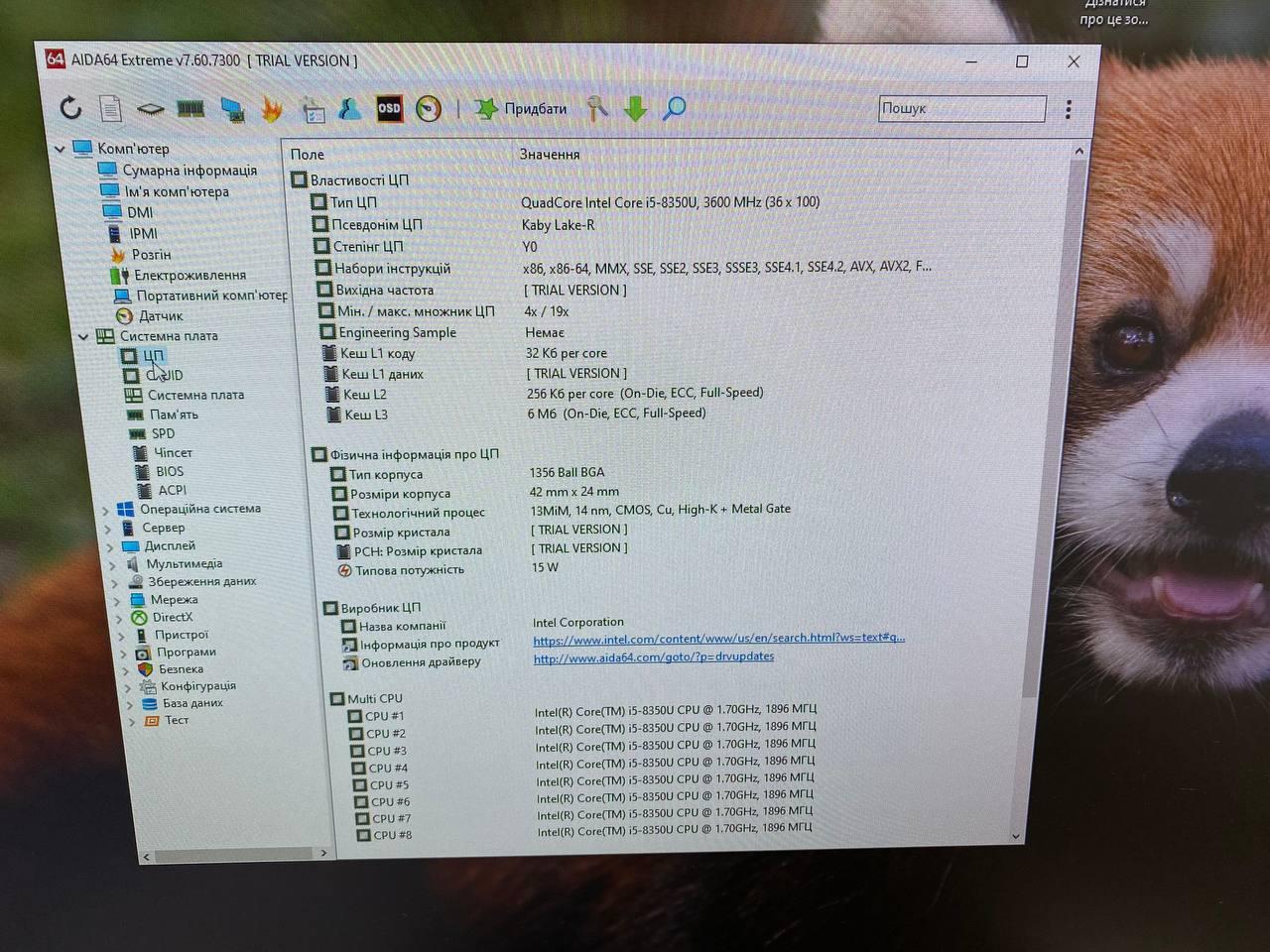Click the sensor gauge toolbar icon
1270x952 pixels.
coord(429,109)
